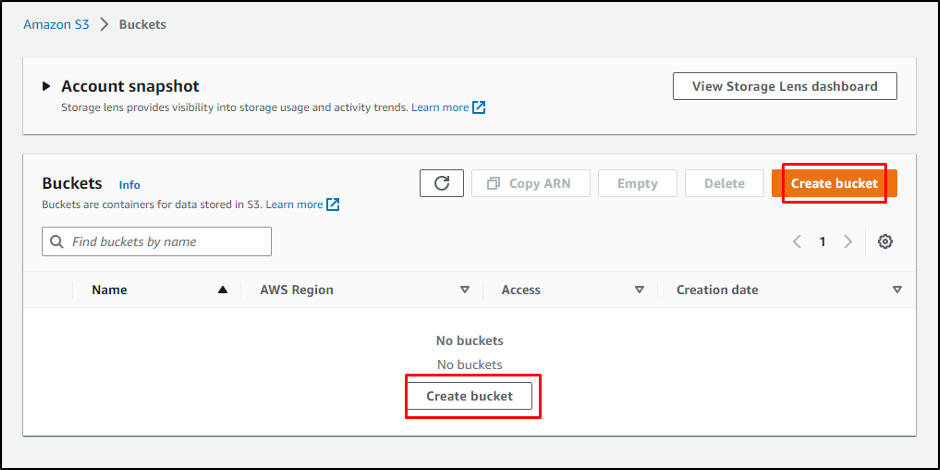Click the Copy ARN button
The height and width of the screenshot is (470, 940).
(529, 183)
